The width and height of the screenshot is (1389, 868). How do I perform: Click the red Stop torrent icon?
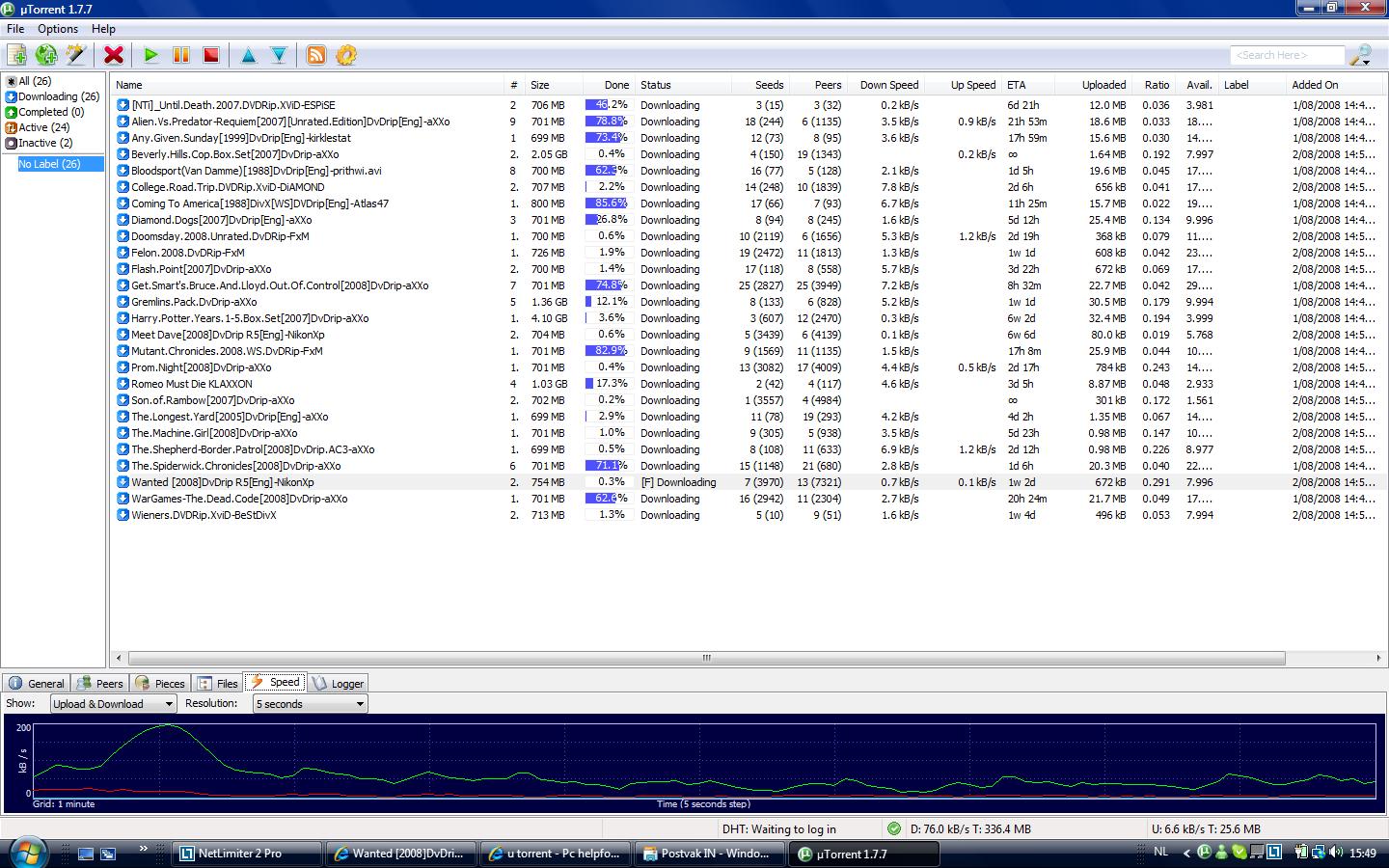[x=211, y=55]
